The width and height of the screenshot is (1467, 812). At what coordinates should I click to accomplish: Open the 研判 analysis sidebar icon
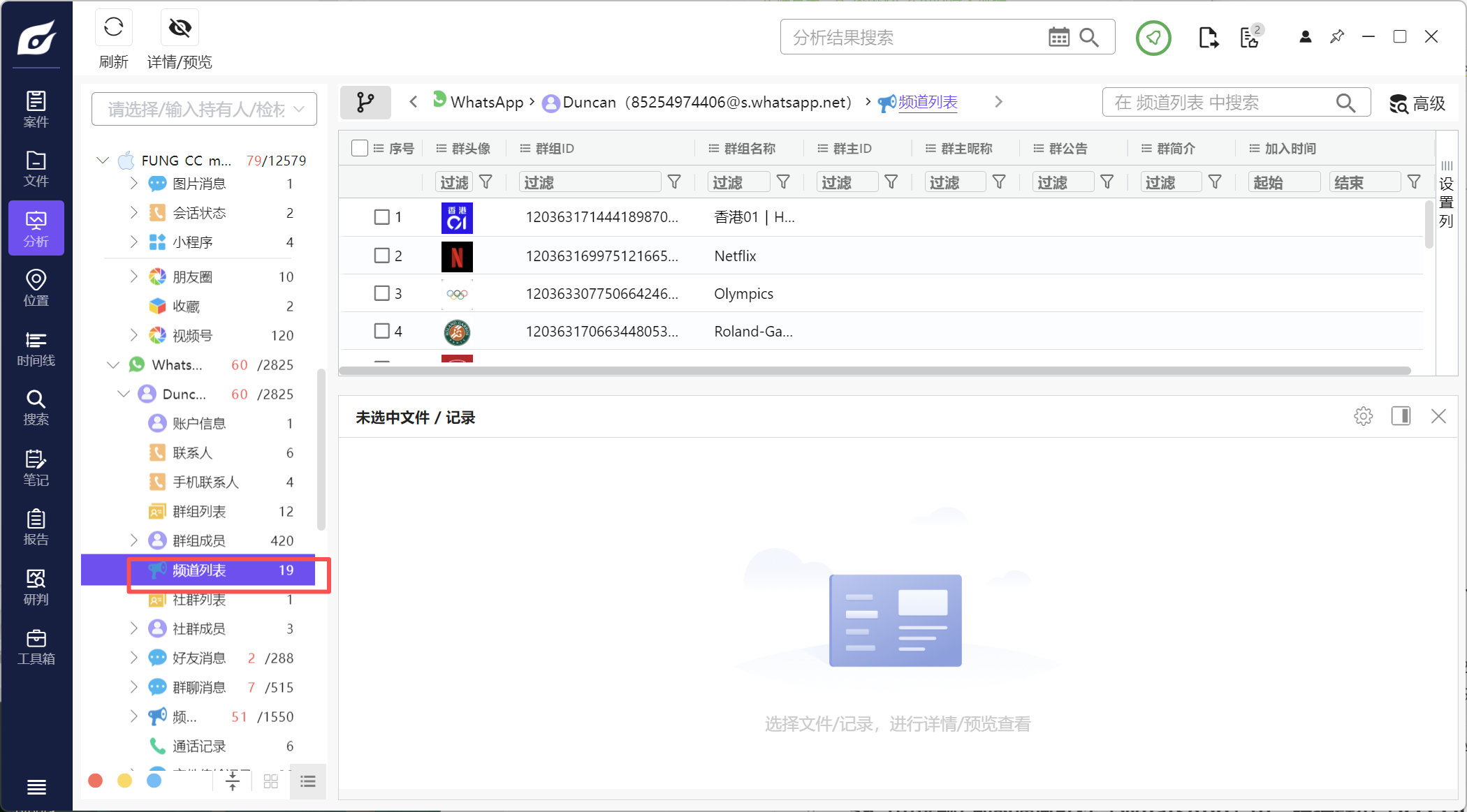tap(36, 587)
